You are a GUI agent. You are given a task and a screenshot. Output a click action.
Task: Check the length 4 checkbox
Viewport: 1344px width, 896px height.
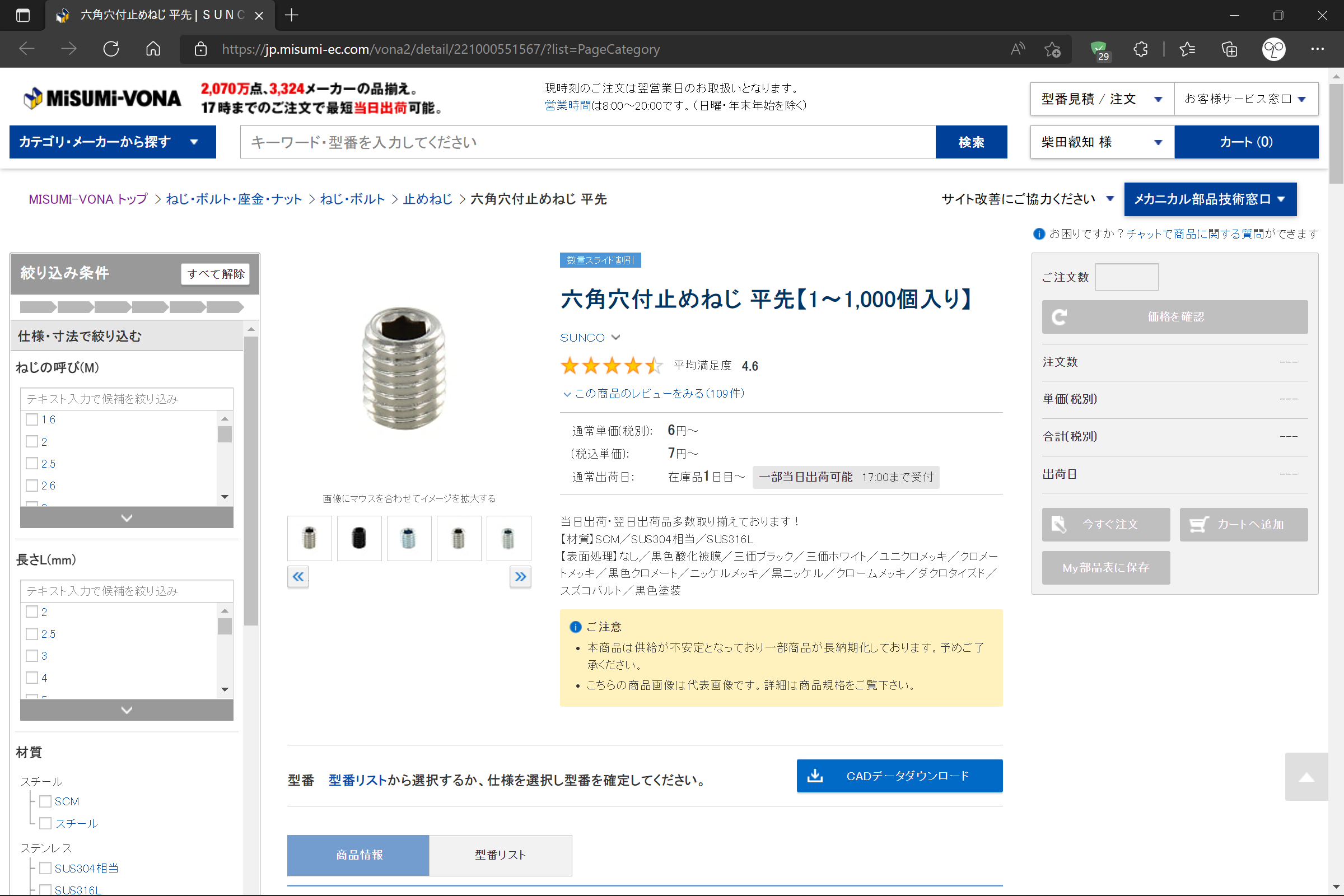pos(32,678)
